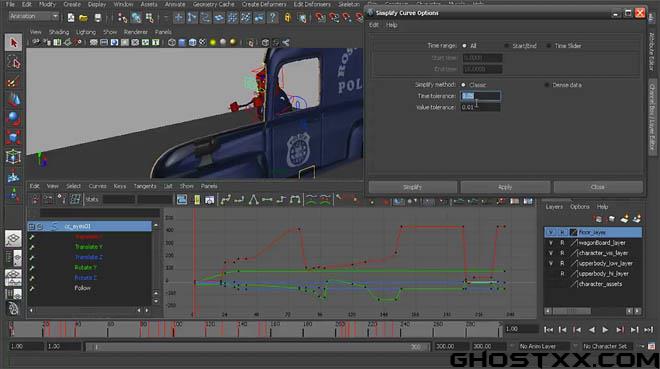Select Time Slider range radio button
The width and height of the screenshot is (660, 369).
coord(548,45)
